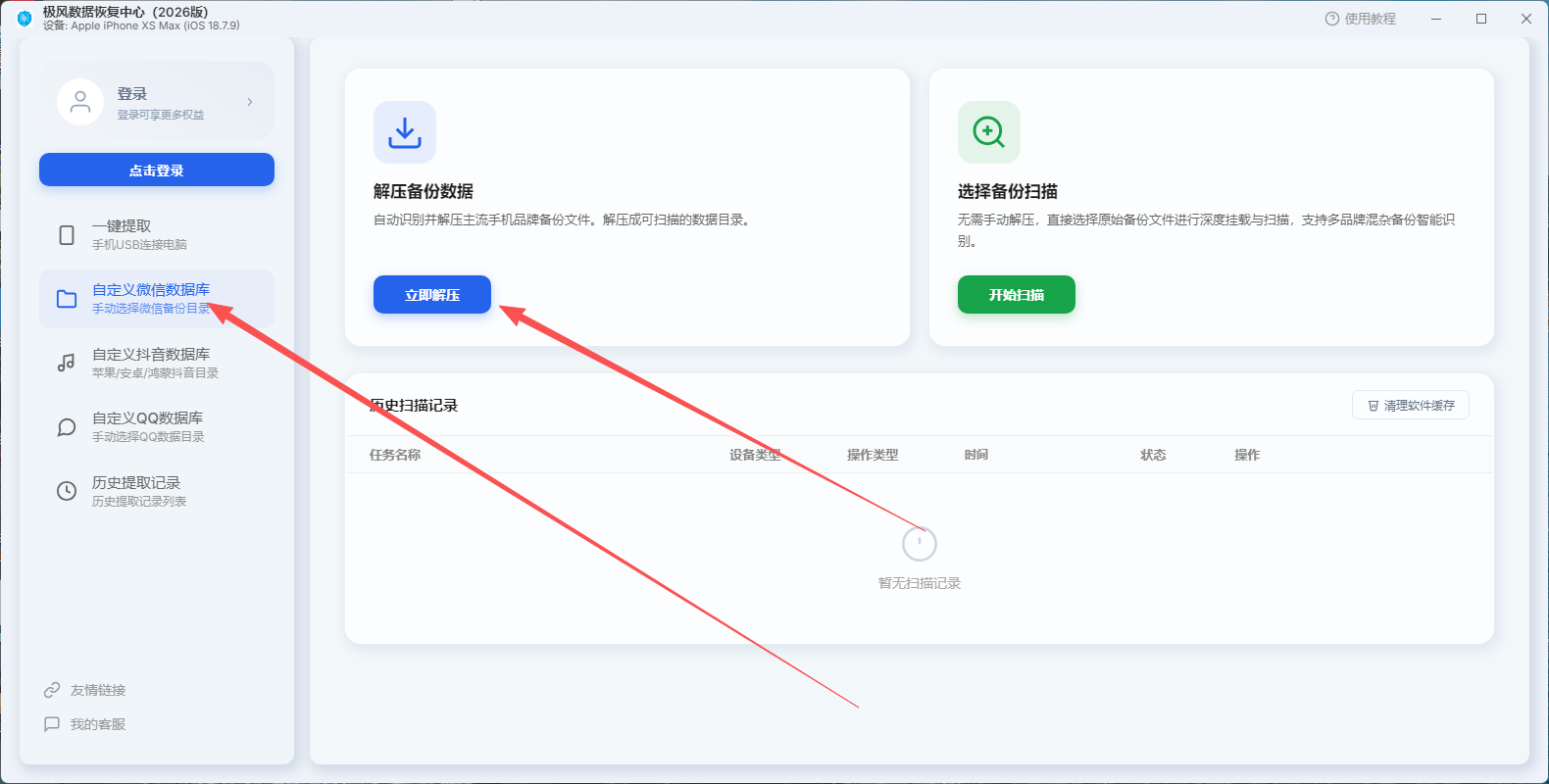Click the clock icon for 历史提取记录
The image size is (1549, 784).
point(67,491)
